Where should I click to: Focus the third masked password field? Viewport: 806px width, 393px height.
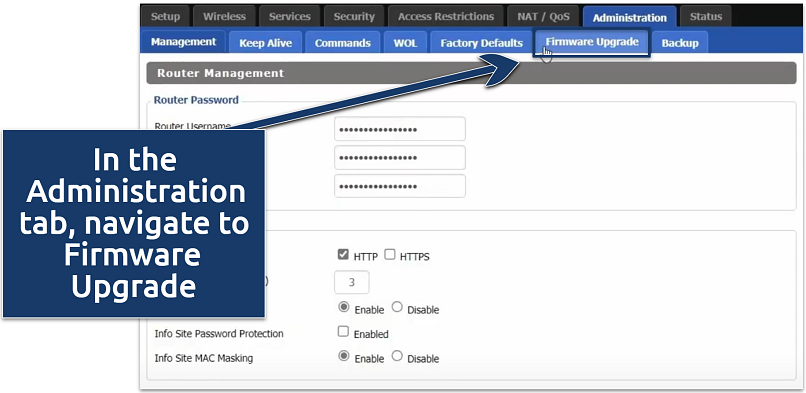(400, 186)
